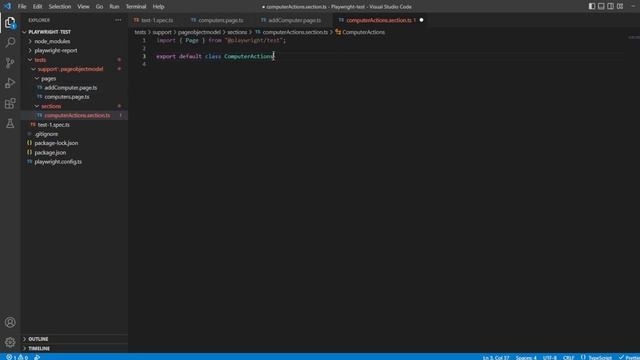Open the Run menu

pos(114,7)
